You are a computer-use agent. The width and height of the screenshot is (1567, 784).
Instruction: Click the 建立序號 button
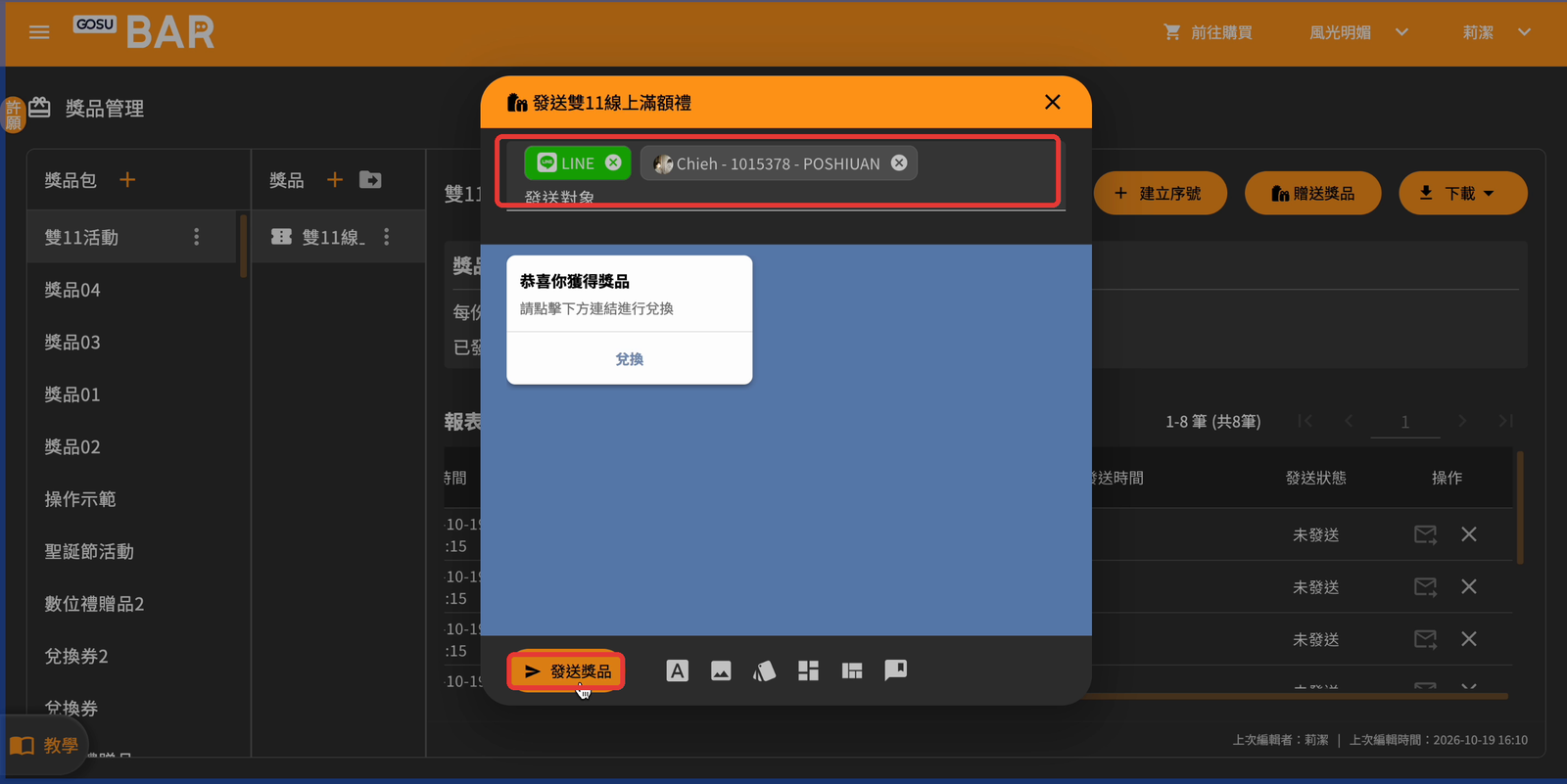tap(1161, 193)
